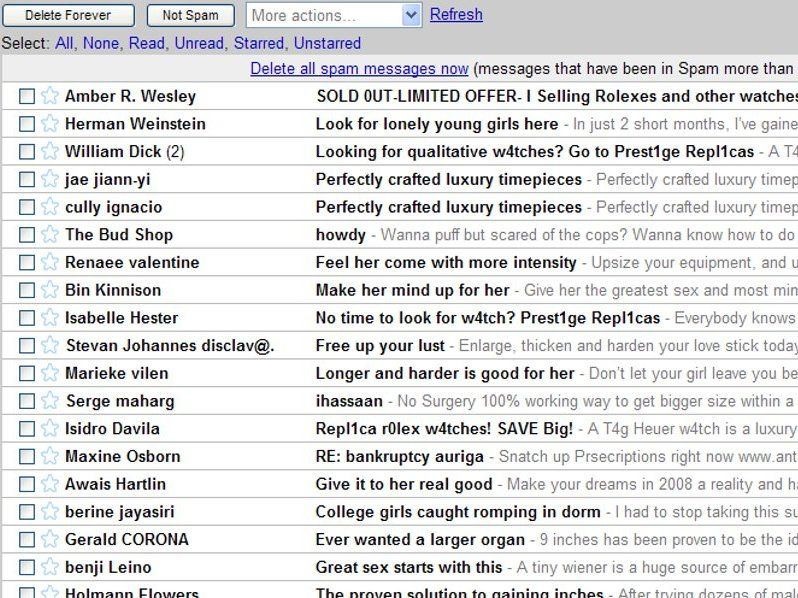798x598 pixels.
Task: Select benji Leino message checkbox
Action: click(26, 567)
